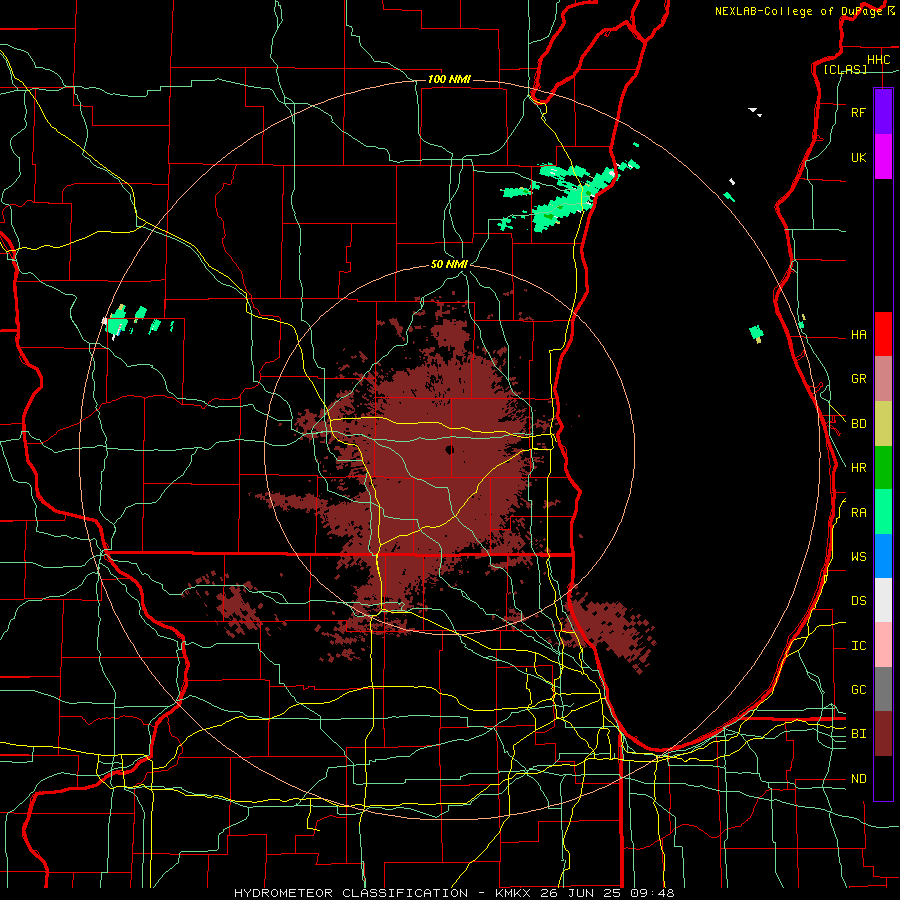Click the HR legend label

click(858, 468)
